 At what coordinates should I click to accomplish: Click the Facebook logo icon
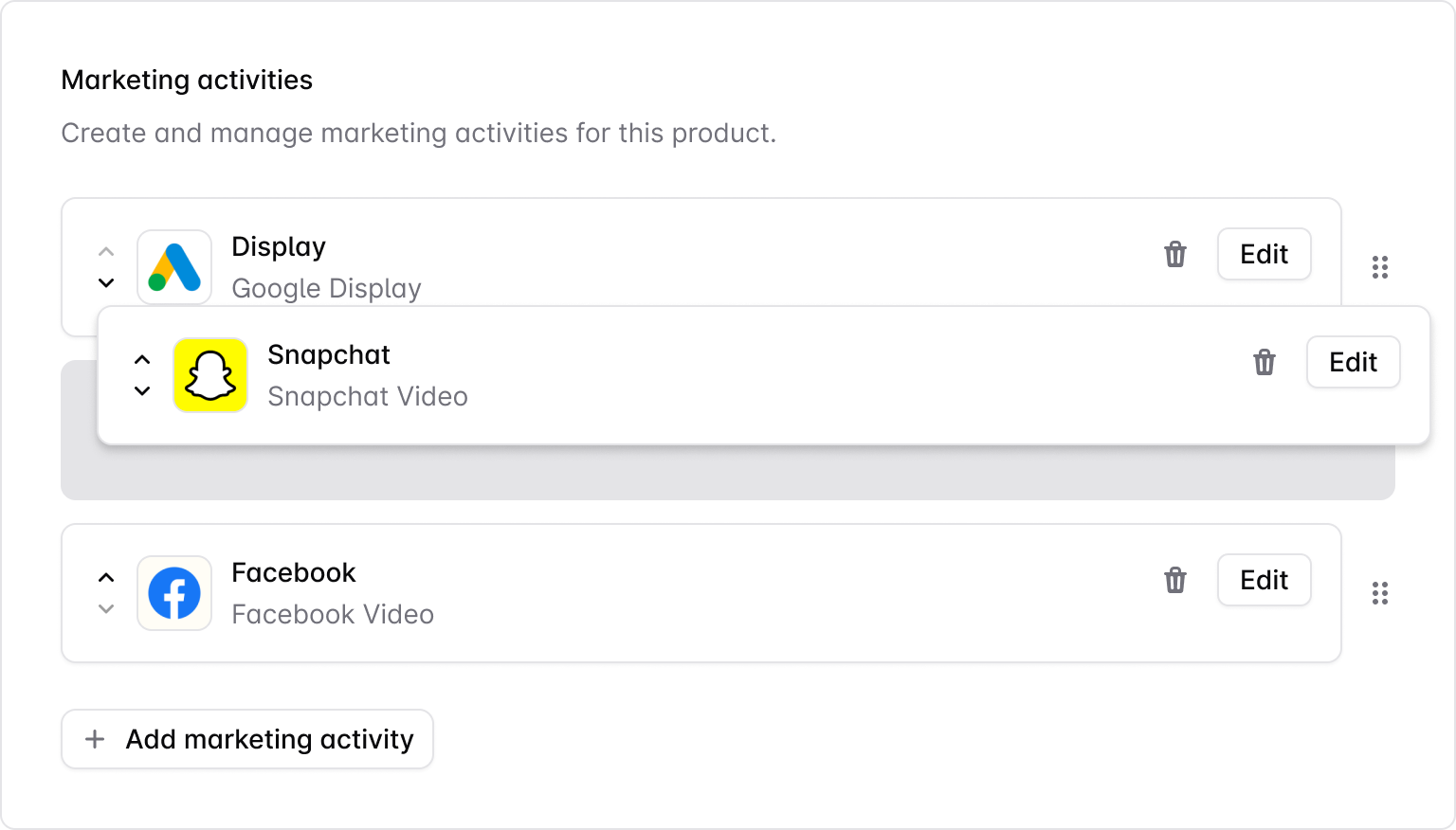pyautogui.click(x=174, y=593)
